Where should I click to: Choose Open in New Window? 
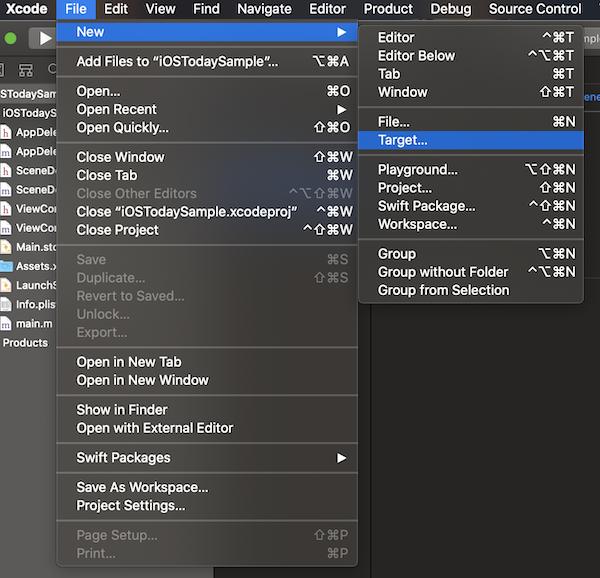[x=207, y=380]
